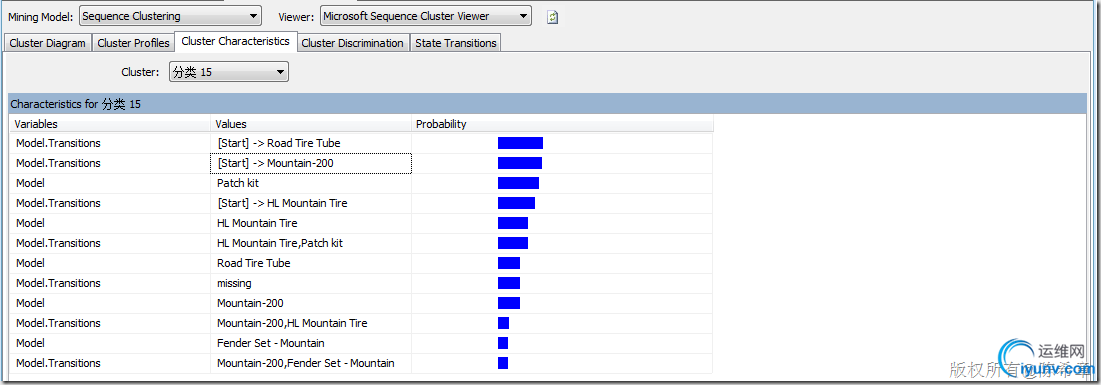This screenshot has width=1101, height=385.
Task: Go to the State Transitions tab
Action: pyautogui.click(x=456, y=43)
